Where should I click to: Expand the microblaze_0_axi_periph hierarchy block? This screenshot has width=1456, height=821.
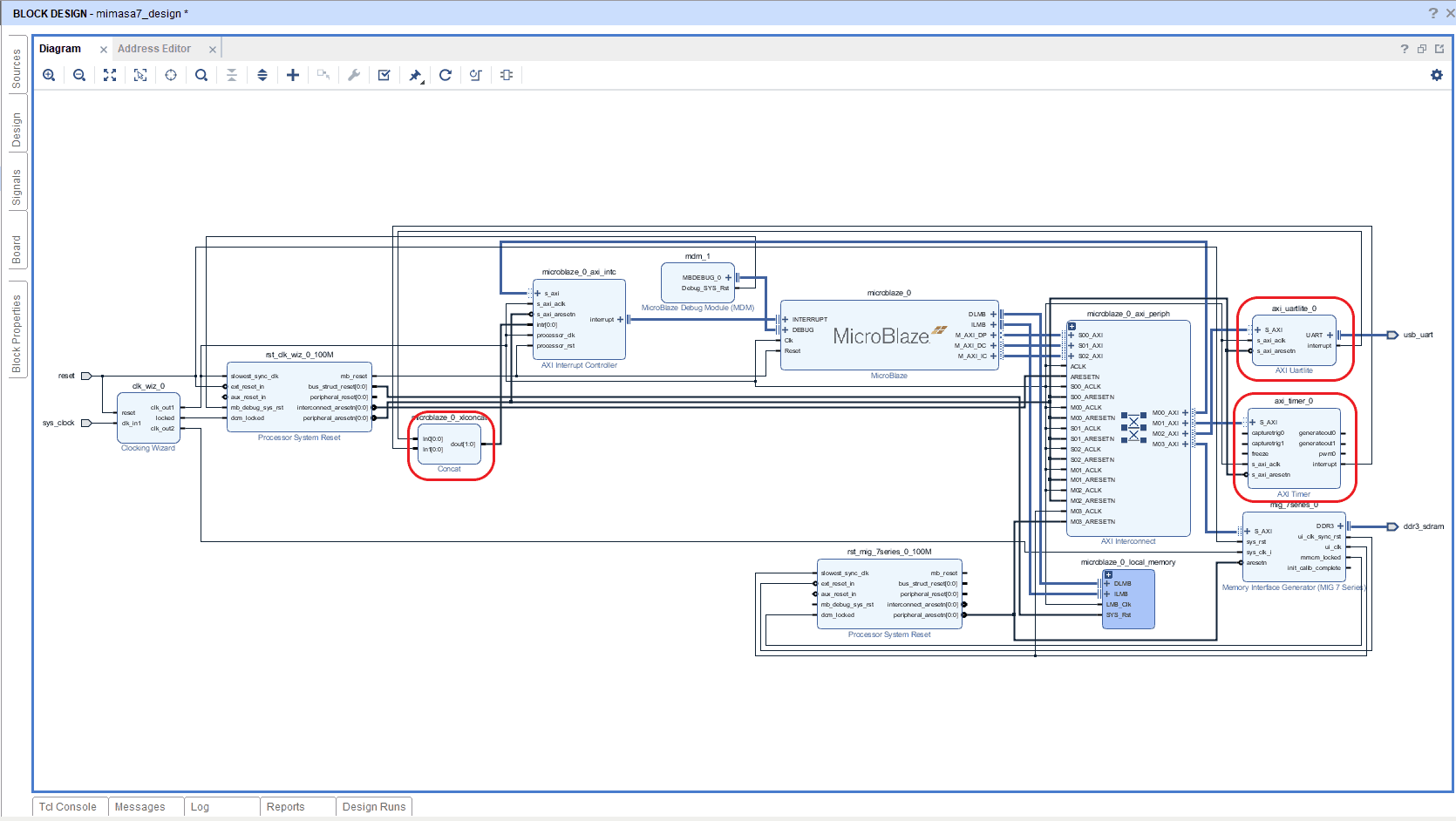pyautogui.click(x=1072, y=326)
